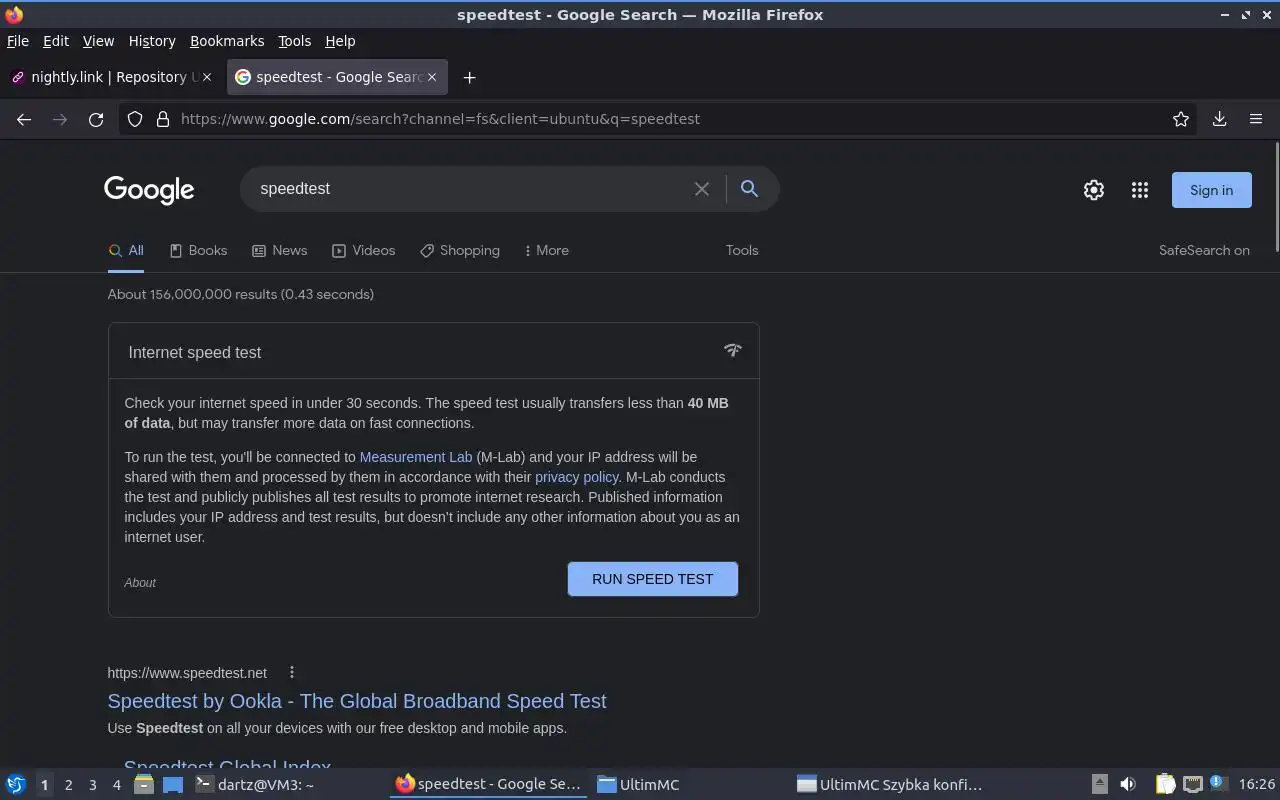The width and height of the screenshot is (1280, 800).
Task: Open the Tools search options
Action: point(742,251)
